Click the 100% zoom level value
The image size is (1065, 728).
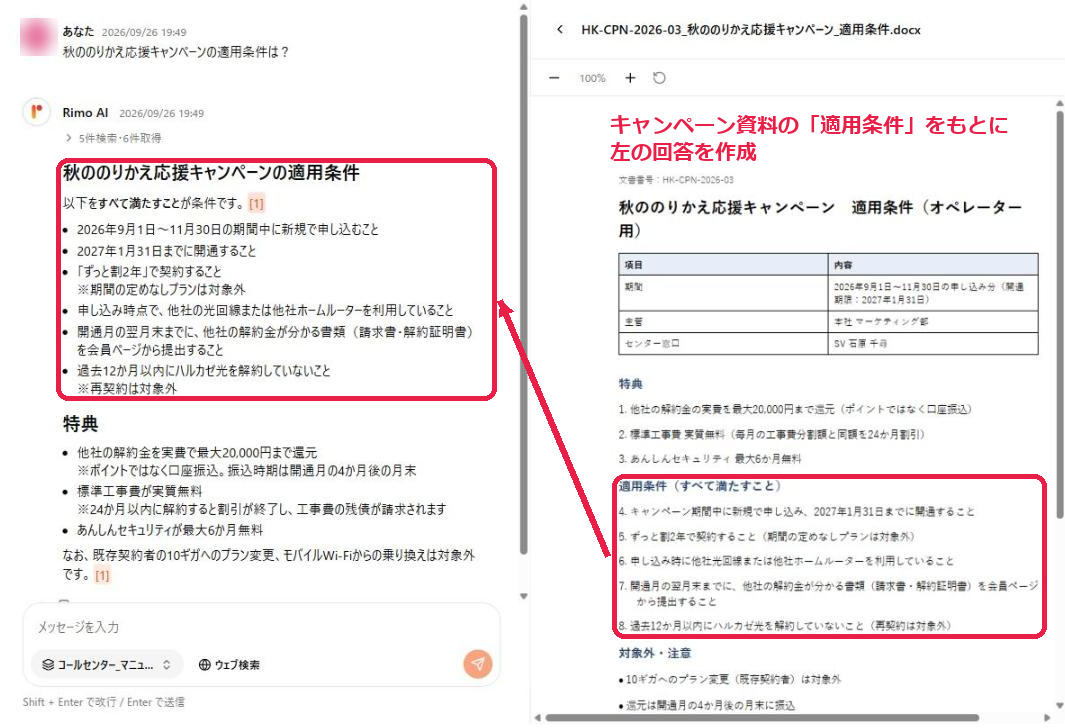pos(592,78)
